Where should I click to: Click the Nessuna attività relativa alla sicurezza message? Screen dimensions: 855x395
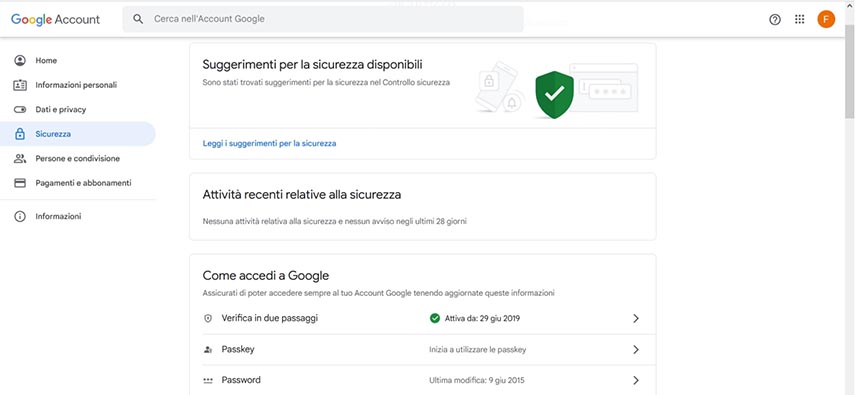tap(334, 222)
